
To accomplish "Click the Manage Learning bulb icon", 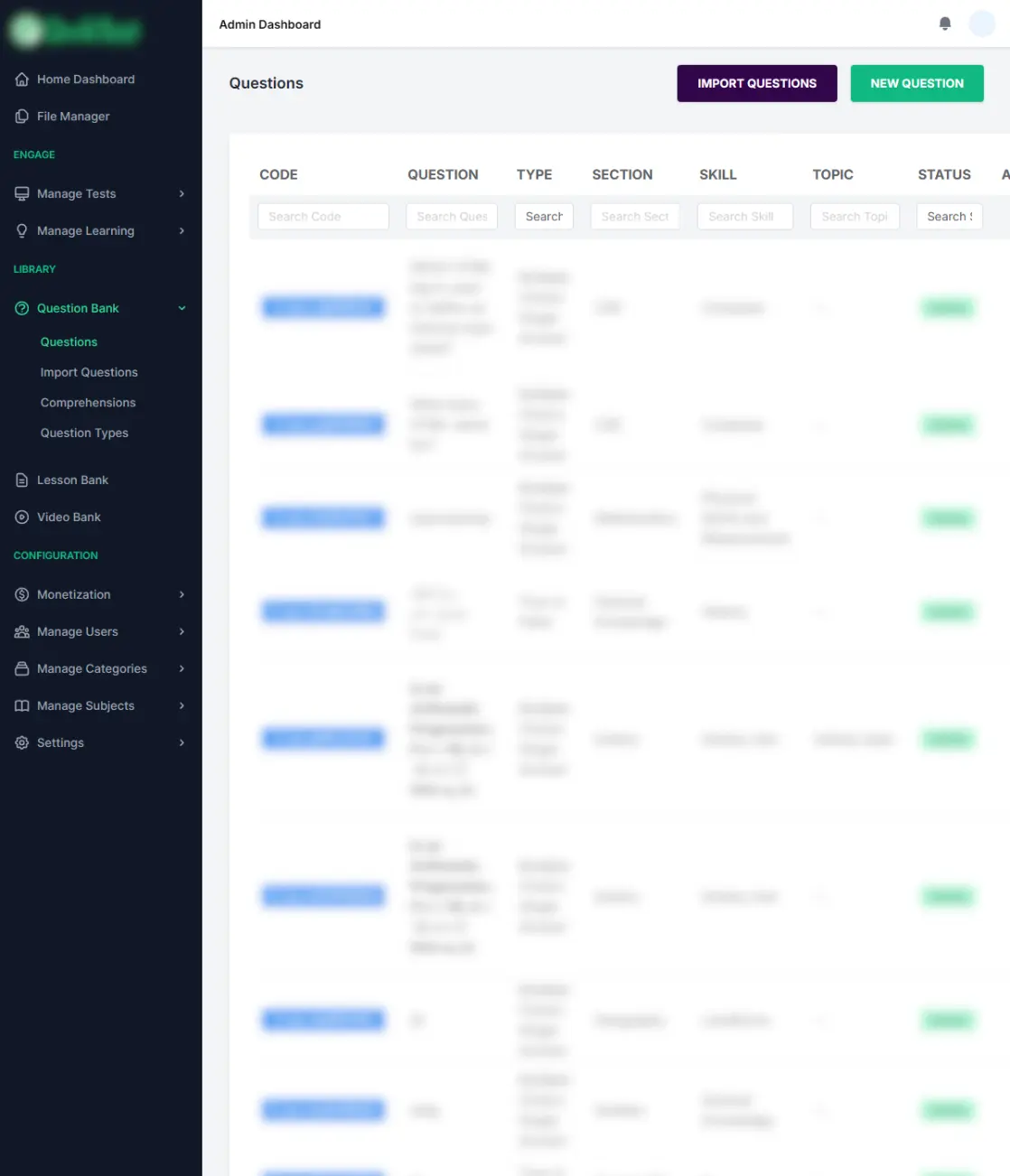I will click(x=22, y=231).
